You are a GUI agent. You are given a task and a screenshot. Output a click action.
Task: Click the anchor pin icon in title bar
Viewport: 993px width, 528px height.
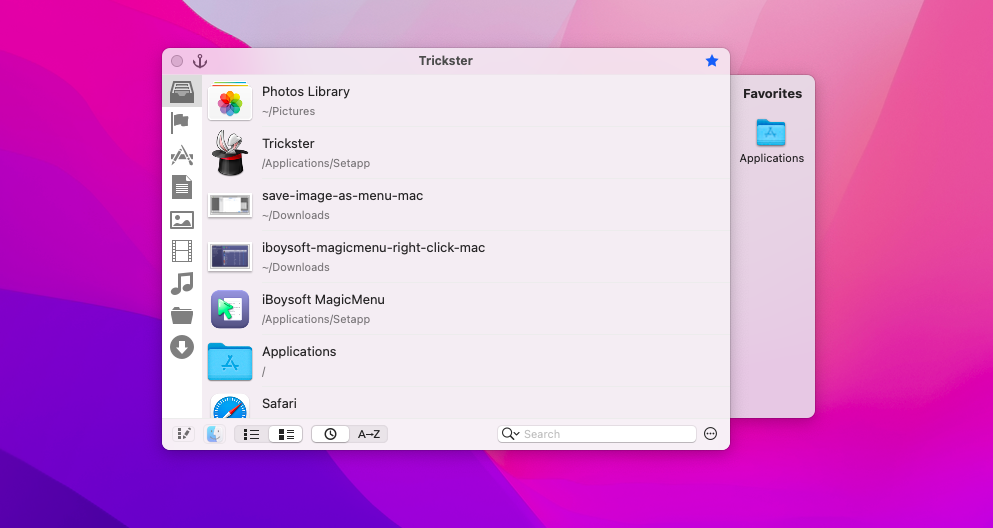200,61
